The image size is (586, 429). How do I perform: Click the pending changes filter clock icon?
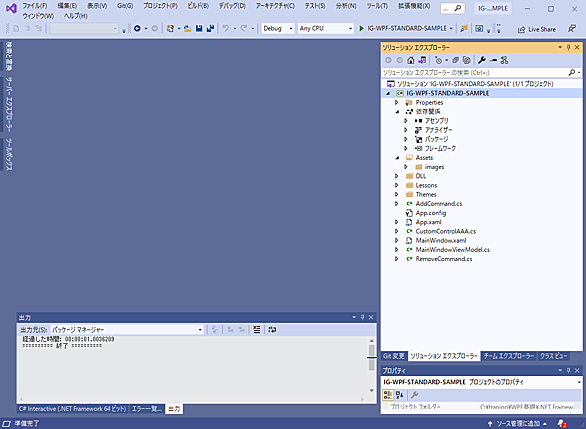click(438, 60)
